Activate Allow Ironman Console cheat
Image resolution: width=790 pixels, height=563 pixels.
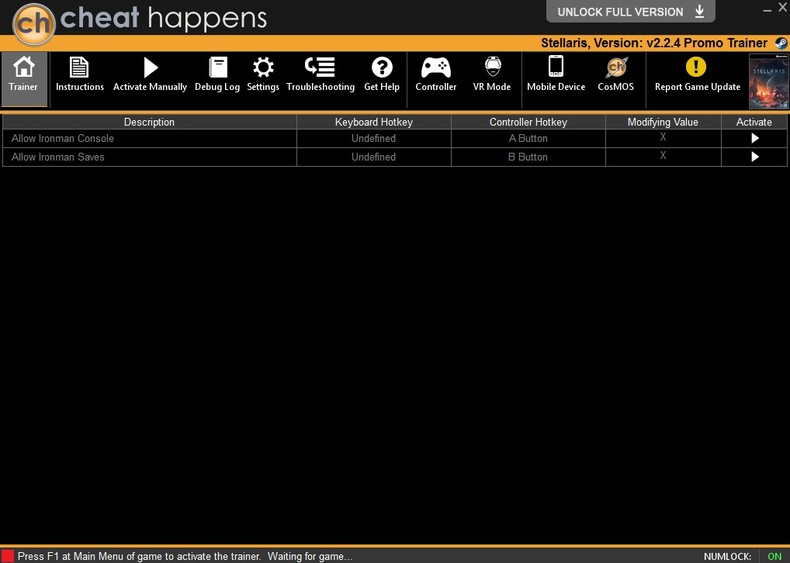755,138
